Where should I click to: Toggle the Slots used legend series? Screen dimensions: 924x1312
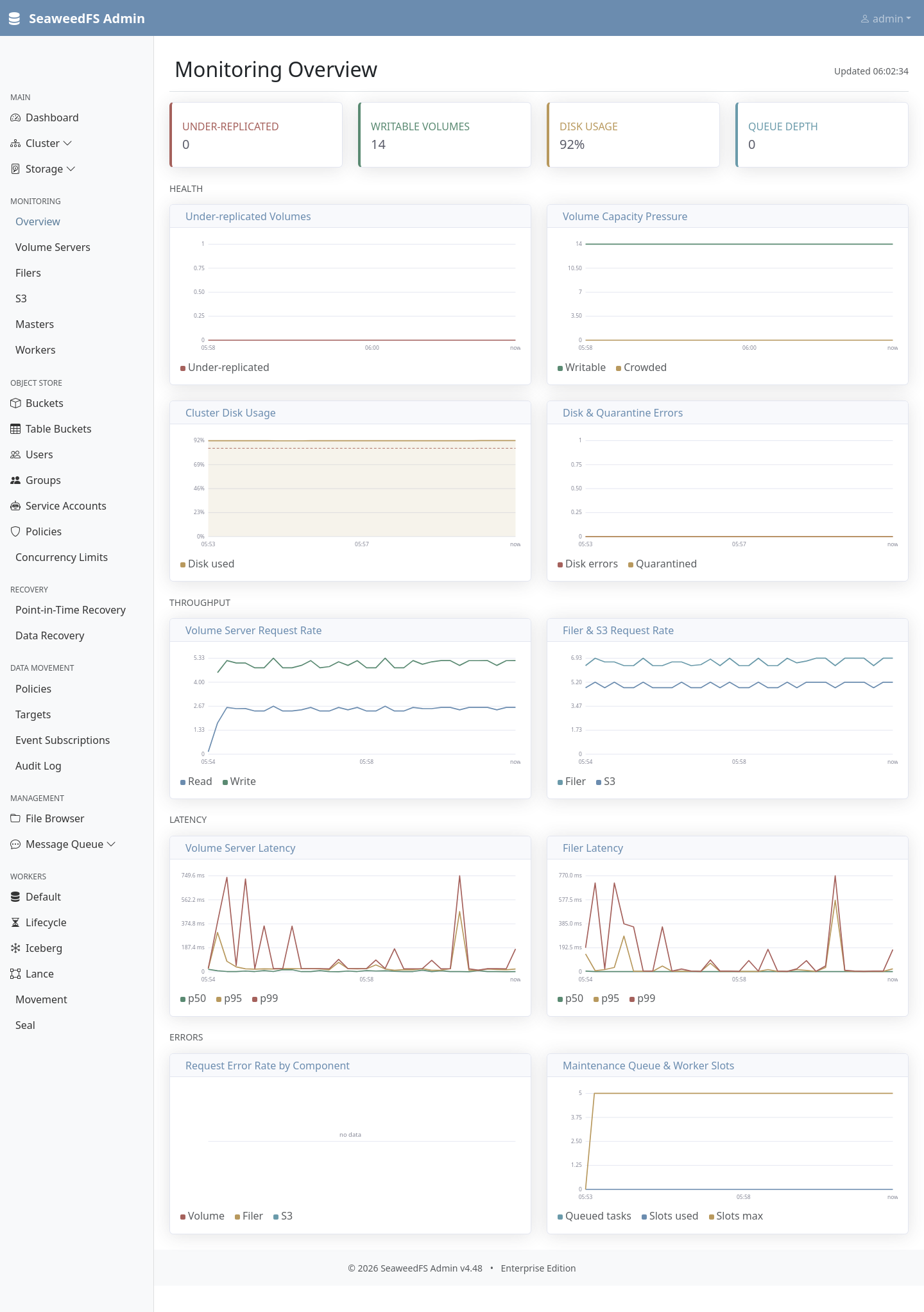670,1216
